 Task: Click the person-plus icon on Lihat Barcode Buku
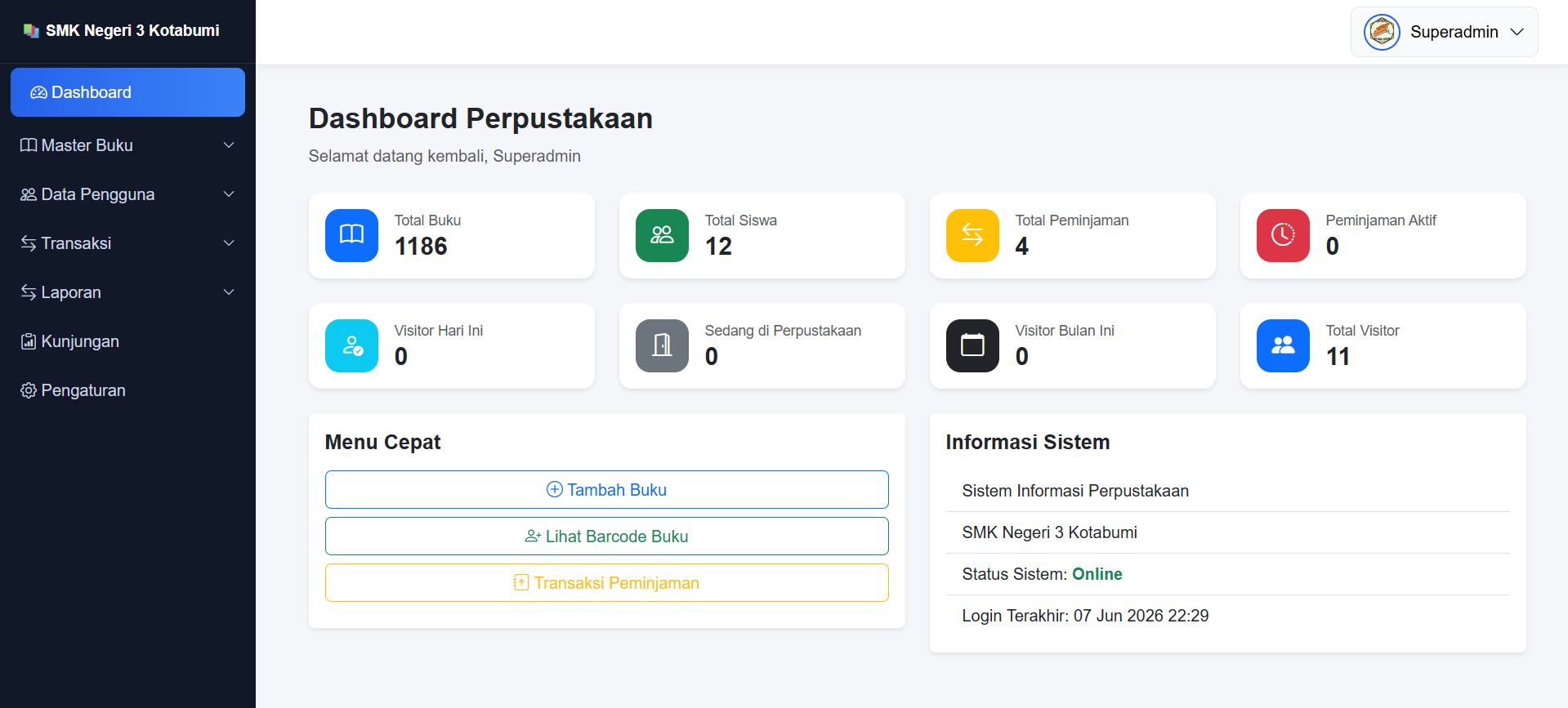533,536
